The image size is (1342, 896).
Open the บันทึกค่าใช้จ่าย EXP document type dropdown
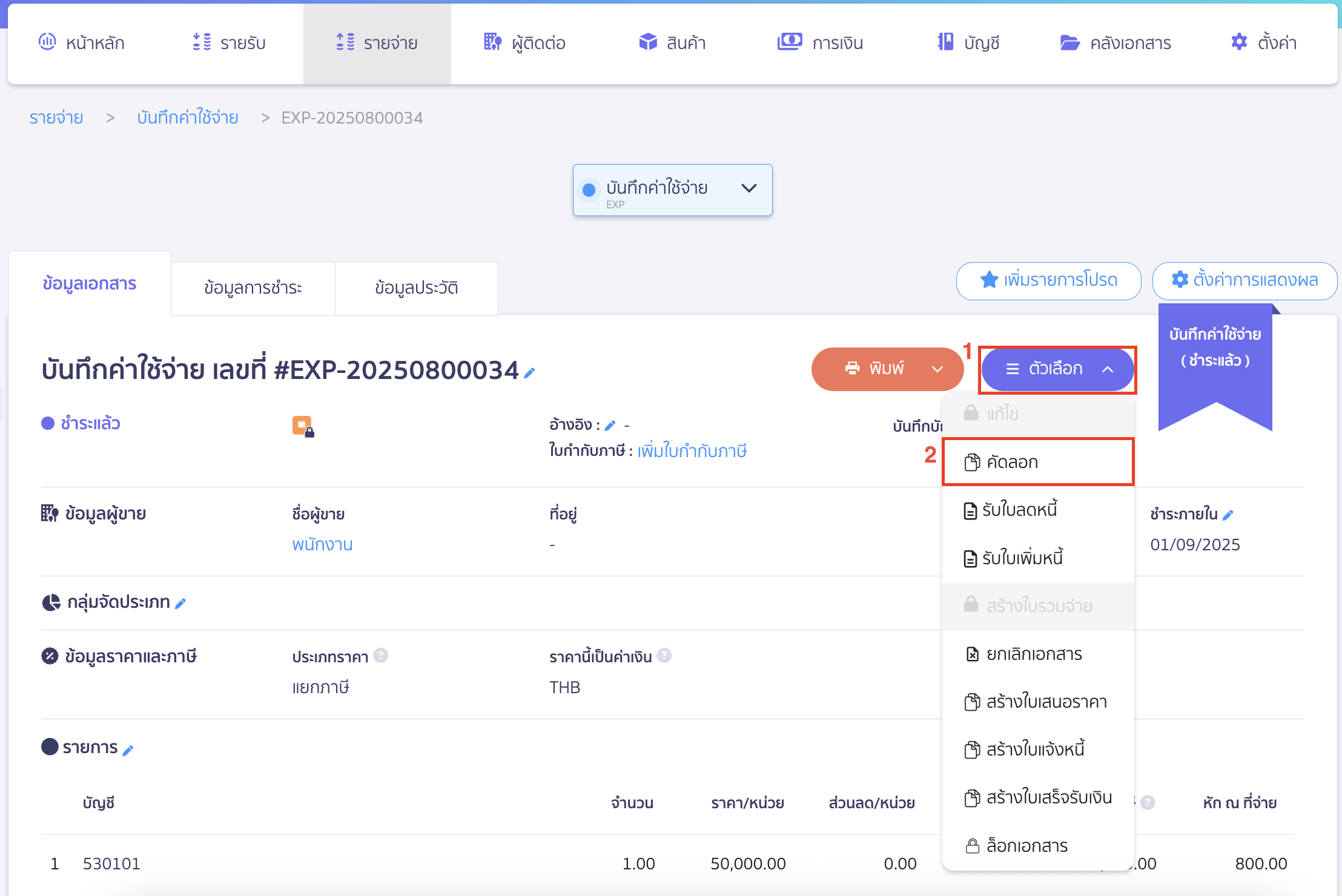672,190
